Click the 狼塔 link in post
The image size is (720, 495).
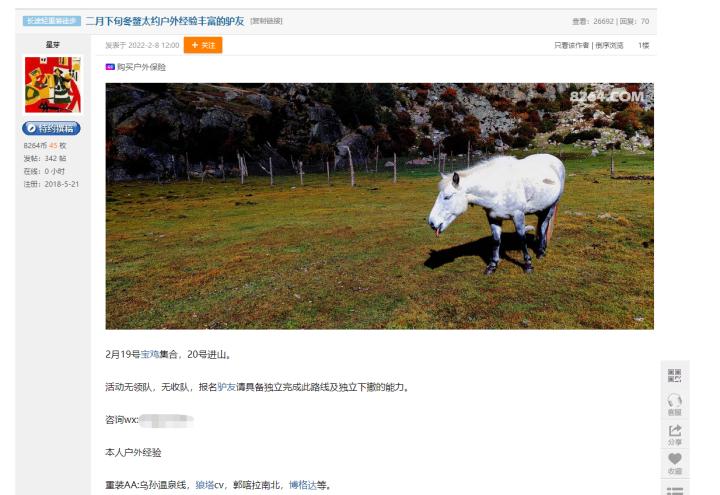204,485
